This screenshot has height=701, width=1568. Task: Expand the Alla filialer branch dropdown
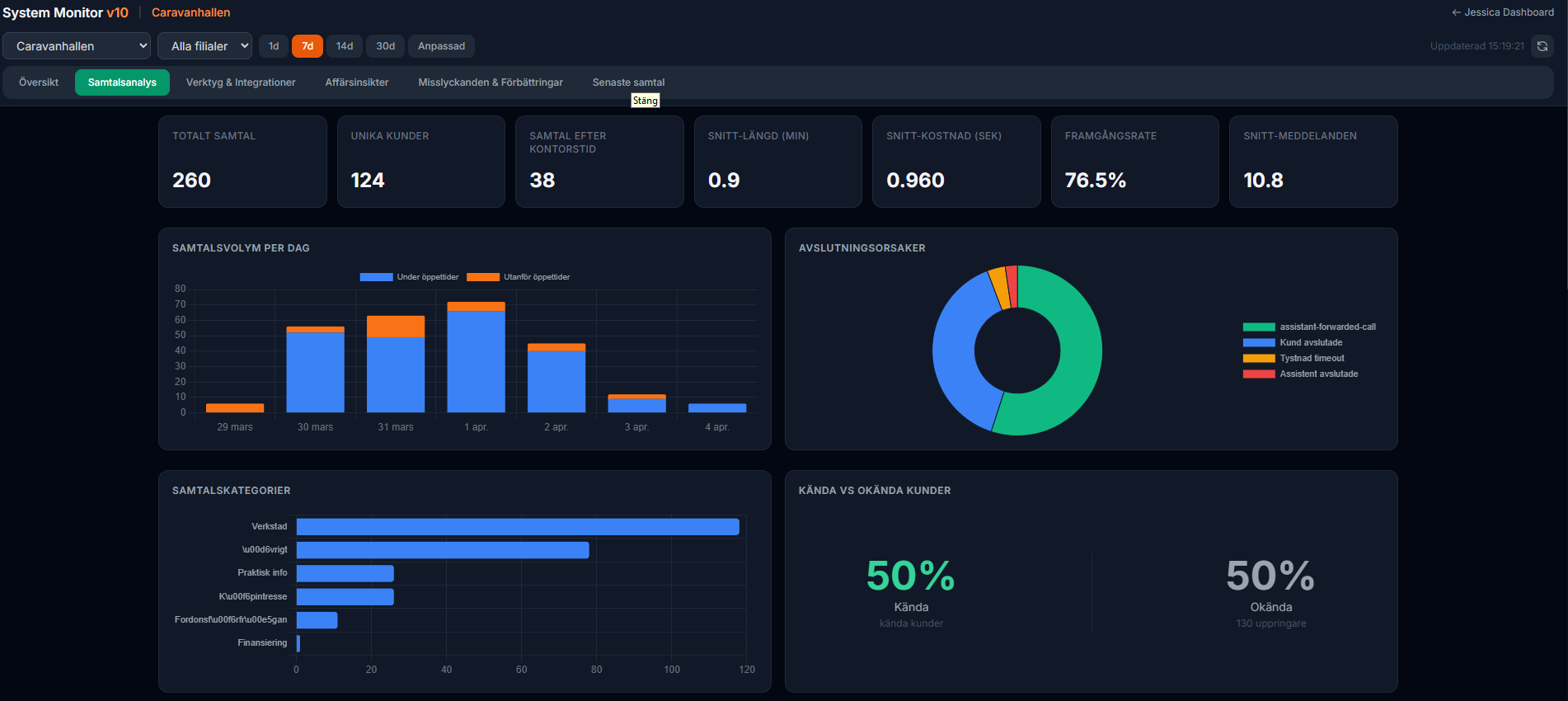[x=204, y=46]
